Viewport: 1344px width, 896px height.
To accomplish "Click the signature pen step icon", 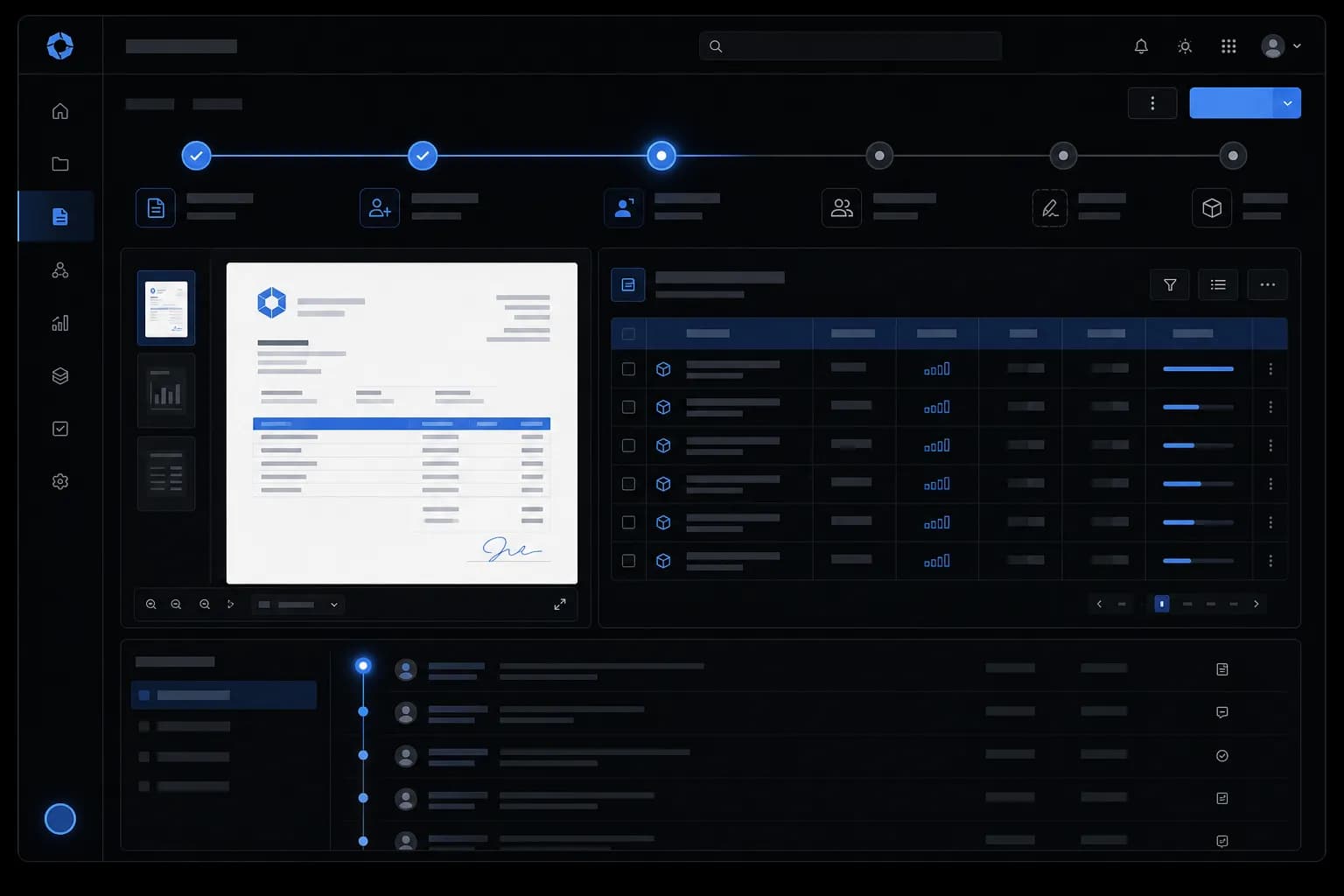I will point(1050,208).
